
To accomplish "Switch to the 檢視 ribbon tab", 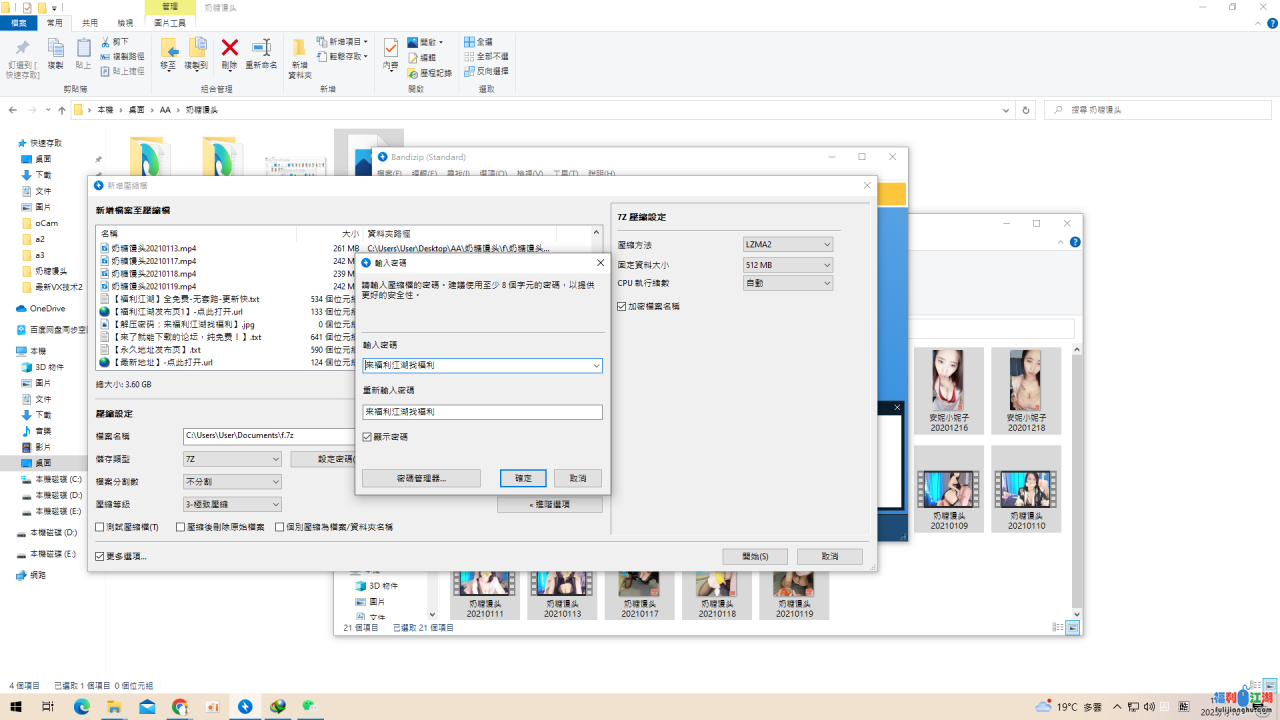I will pyautogui.click(x=125, y=22).
